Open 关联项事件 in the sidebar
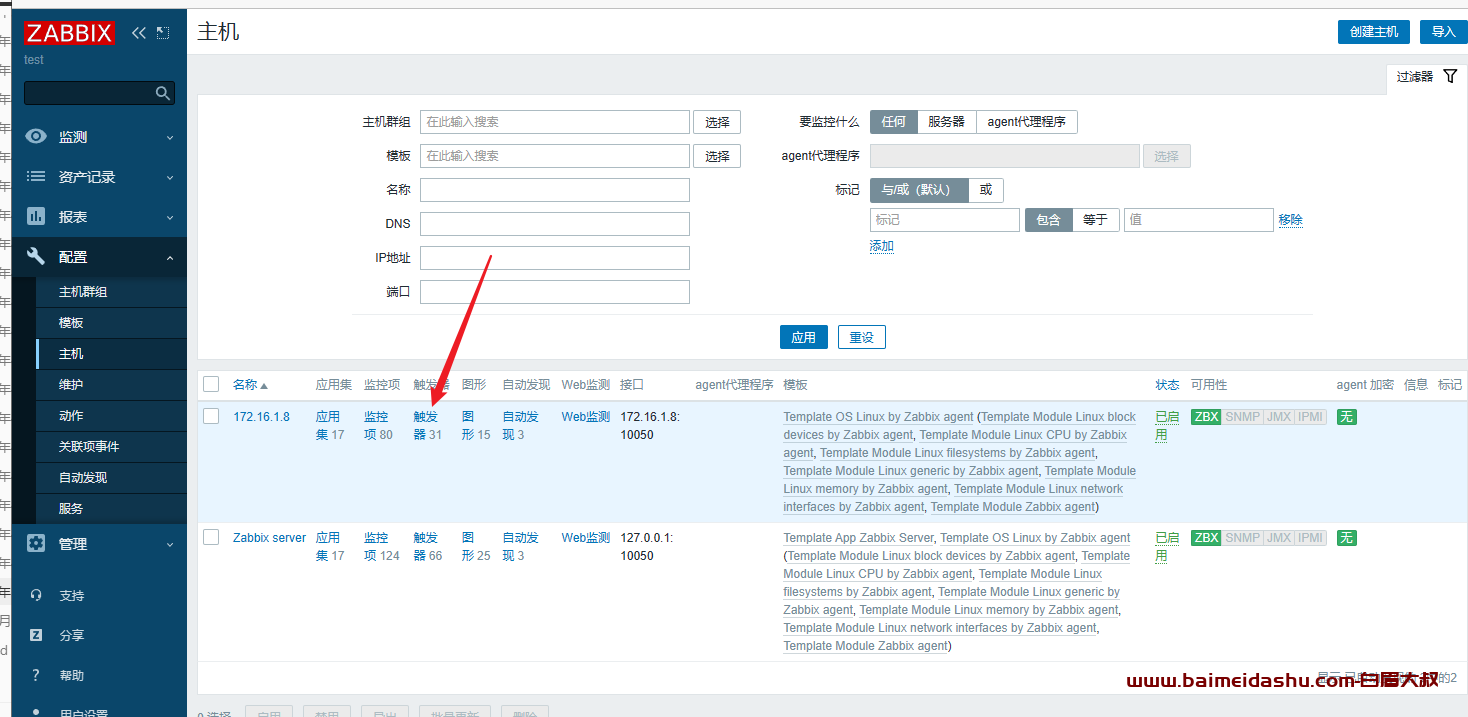This screenshot has width=1468, height=717. pos(111,447)
